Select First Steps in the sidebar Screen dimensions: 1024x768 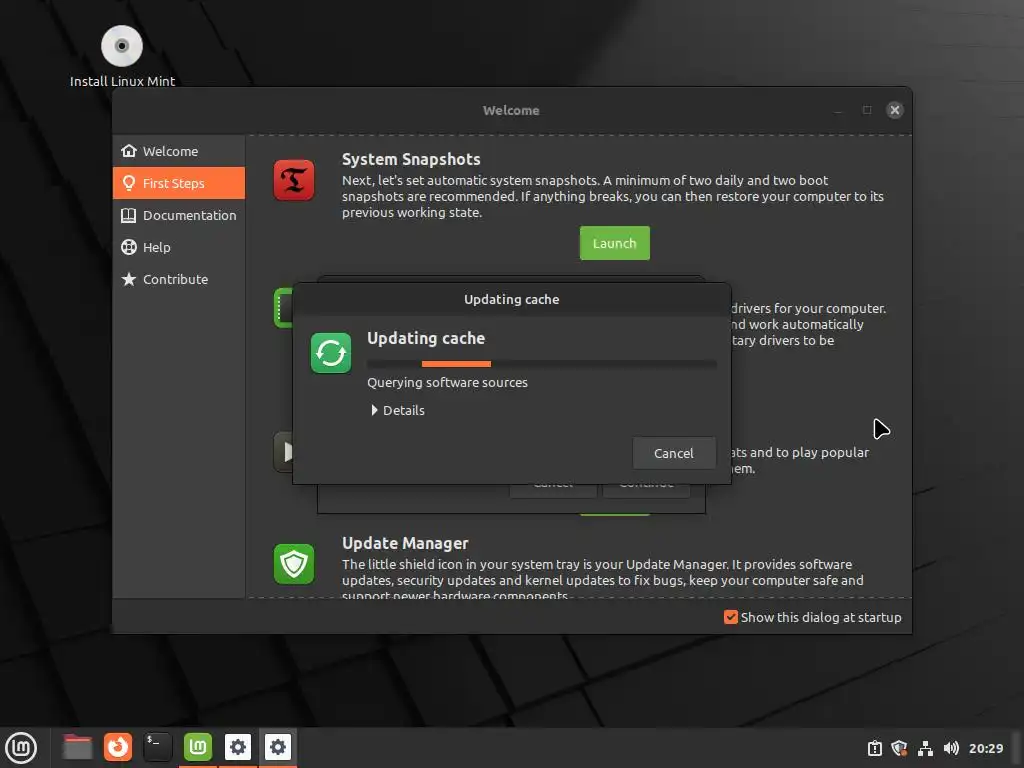pyautogui.click(x=178, y=183)
